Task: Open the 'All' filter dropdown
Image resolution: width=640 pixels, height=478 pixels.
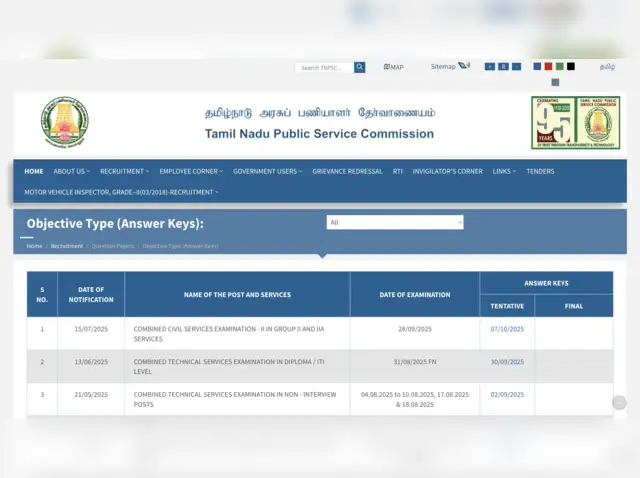Action: coord(395,222)
